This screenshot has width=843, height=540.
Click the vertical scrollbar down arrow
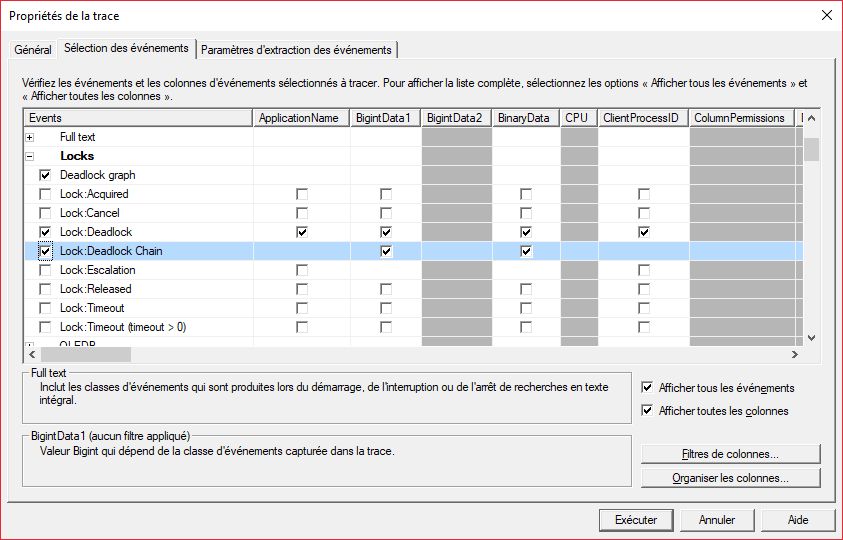click(x=812, y=339)
